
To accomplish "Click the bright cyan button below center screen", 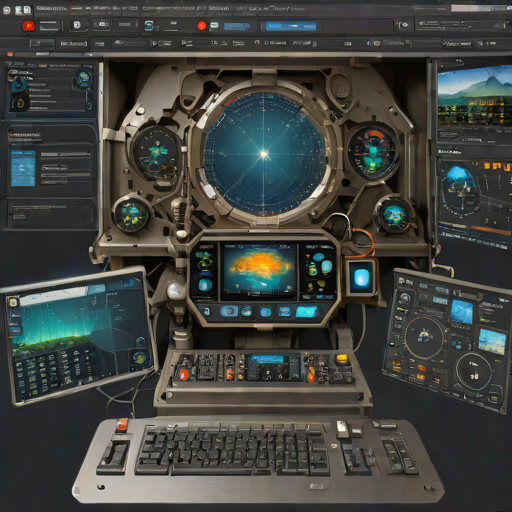I will (306, 312).
